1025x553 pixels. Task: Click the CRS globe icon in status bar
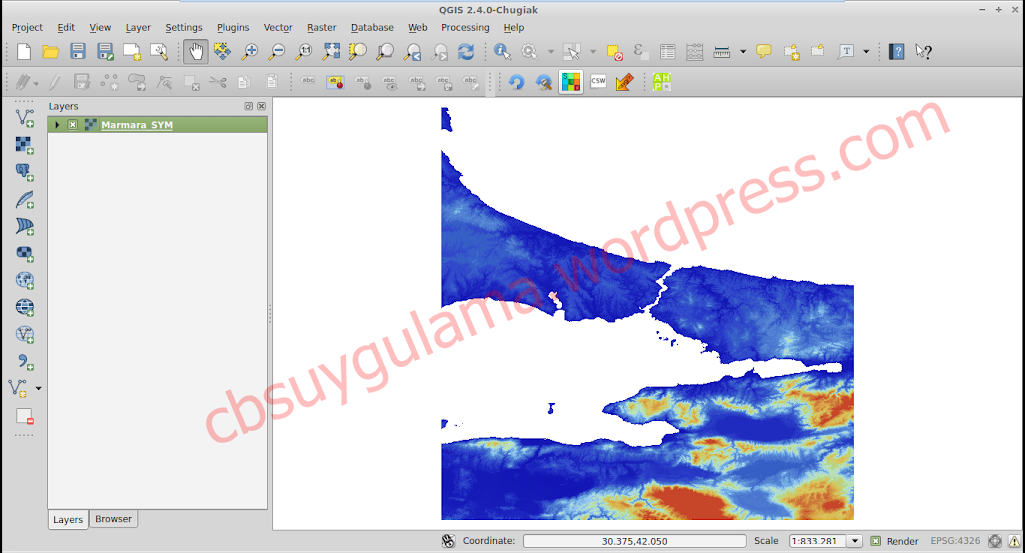click(995, 541)
